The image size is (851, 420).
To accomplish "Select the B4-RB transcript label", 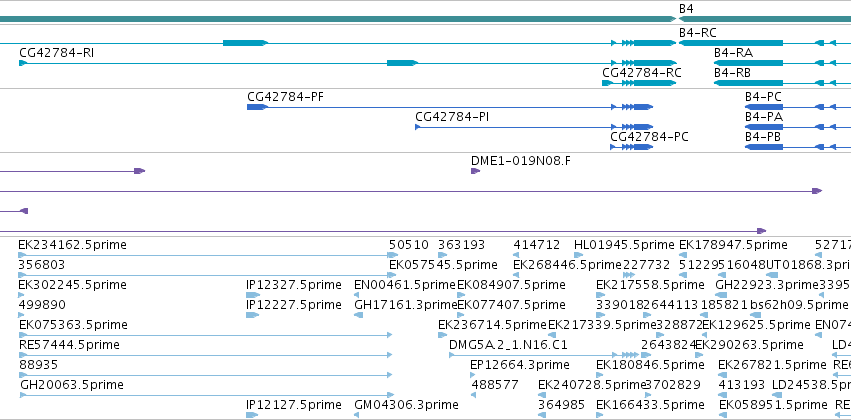I will [x=733, y=73].
